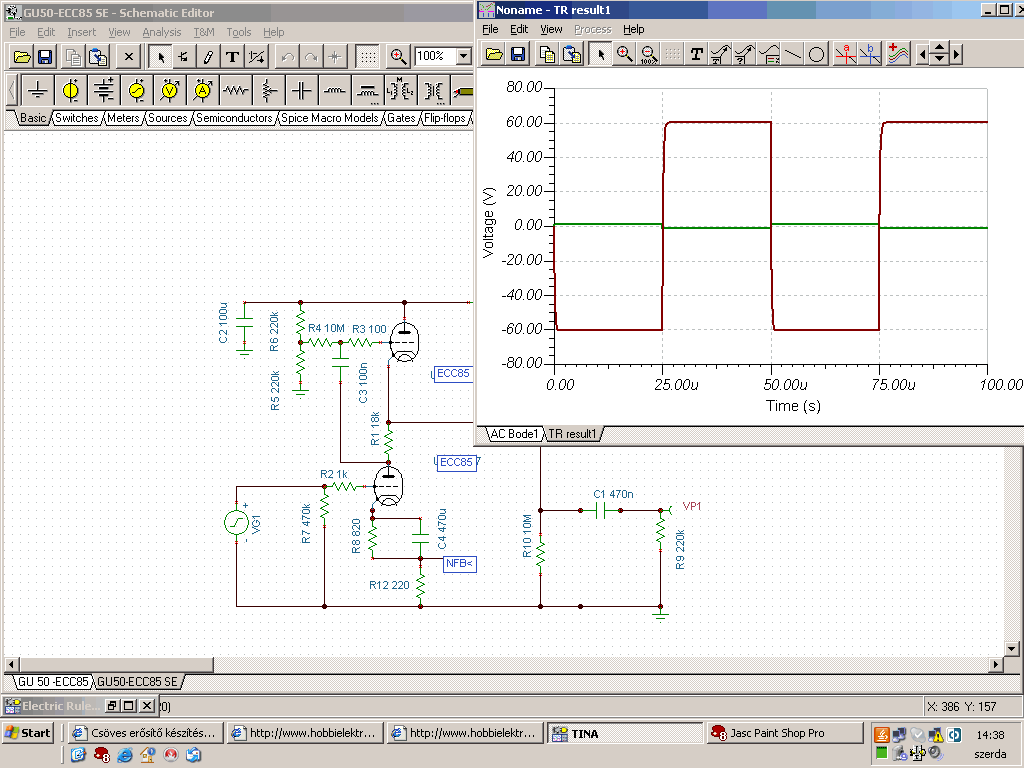Switch to the Semiconductors component tab
The image size is (1024, 768).
(x=234, y=118)
